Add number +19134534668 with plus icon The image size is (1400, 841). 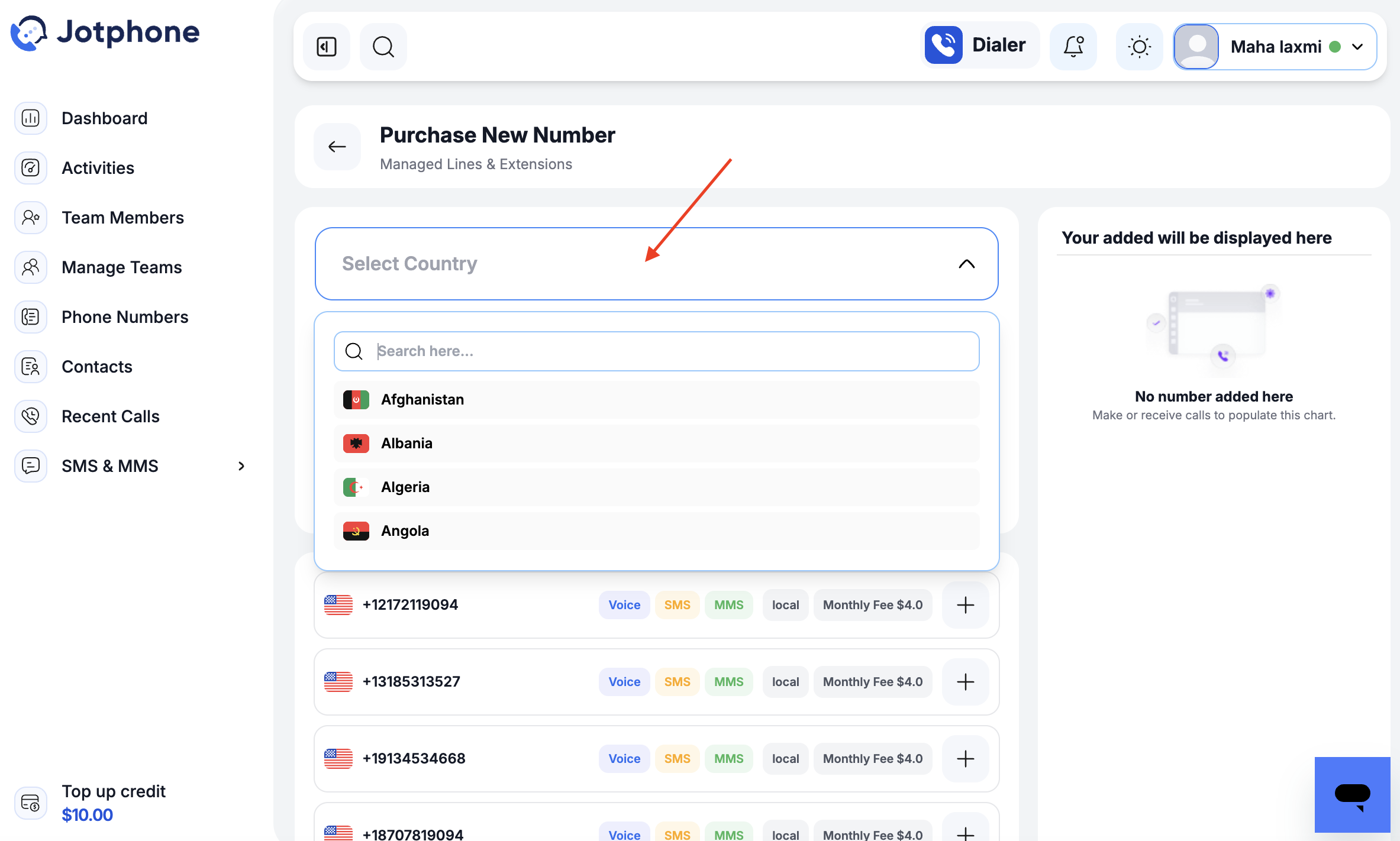[x=966, y=759]
